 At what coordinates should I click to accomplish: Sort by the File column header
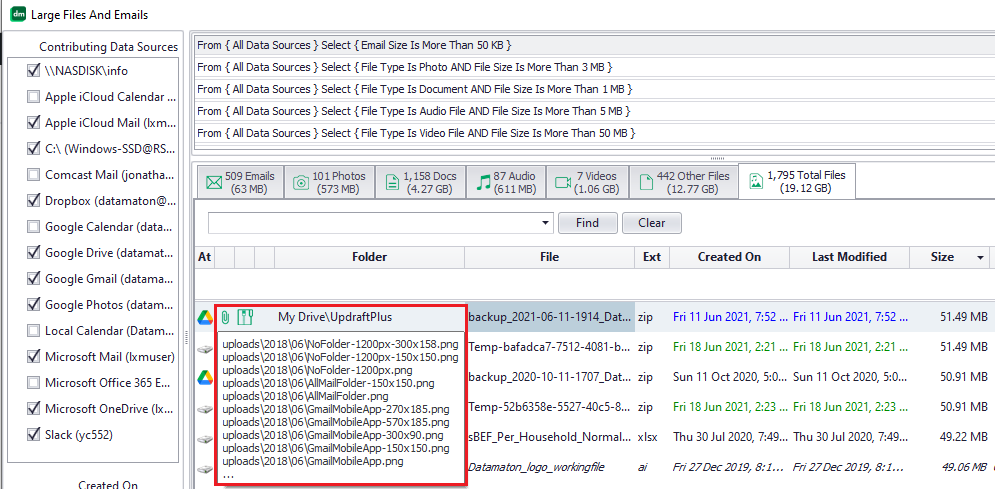tap(550, 257)
